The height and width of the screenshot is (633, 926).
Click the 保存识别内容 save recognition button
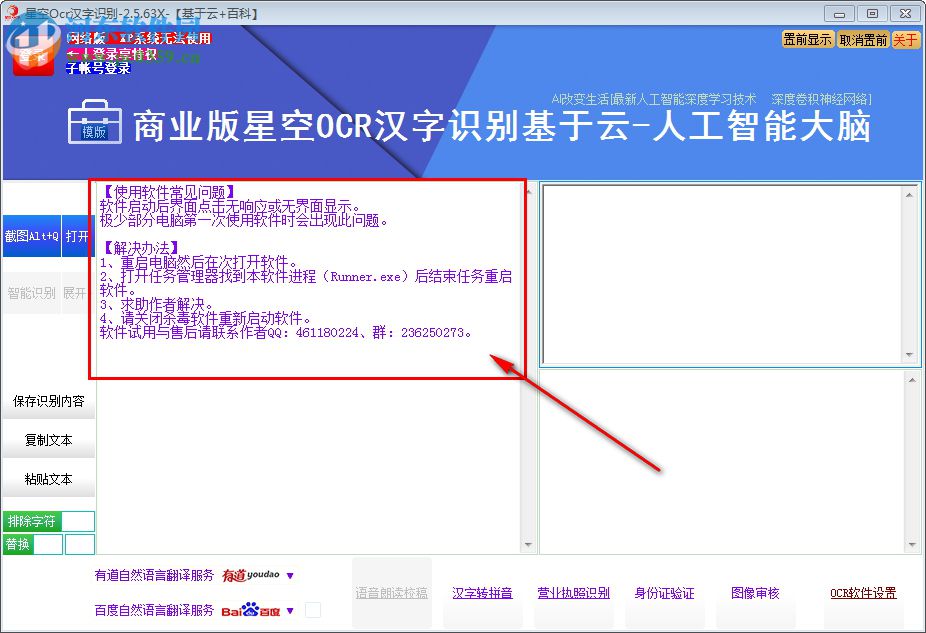[x=47, y=400]
